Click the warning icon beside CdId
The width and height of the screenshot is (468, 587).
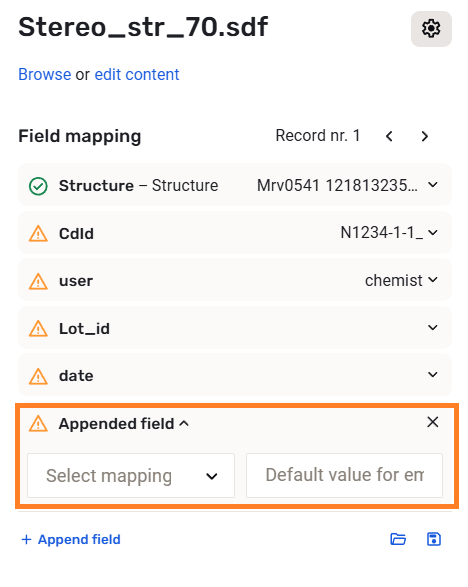click(38, 234)
